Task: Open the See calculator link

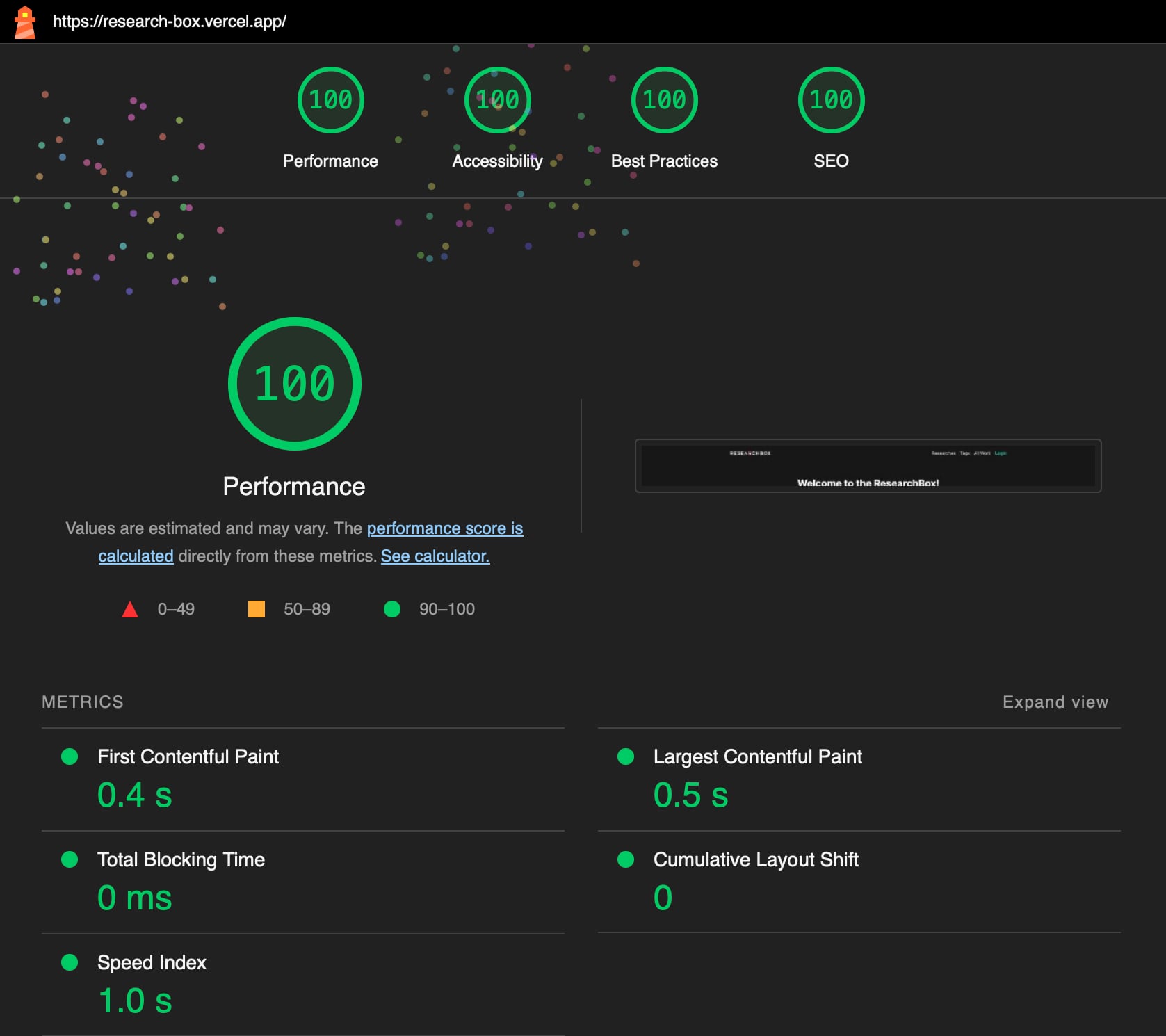Action: [x=435, y=556]
